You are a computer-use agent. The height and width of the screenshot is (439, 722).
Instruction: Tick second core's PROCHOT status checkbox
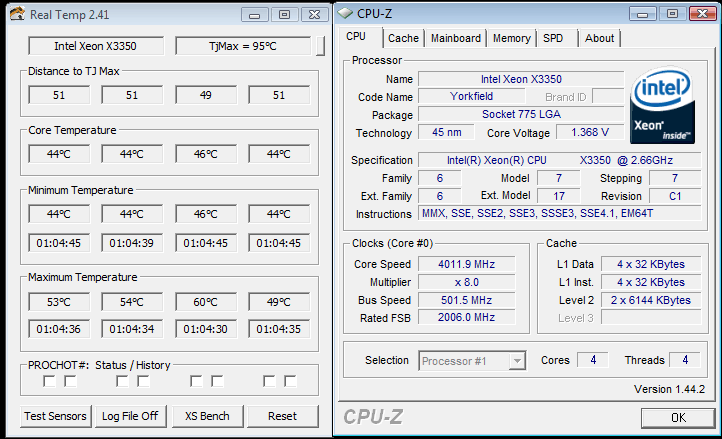(122, 381)
